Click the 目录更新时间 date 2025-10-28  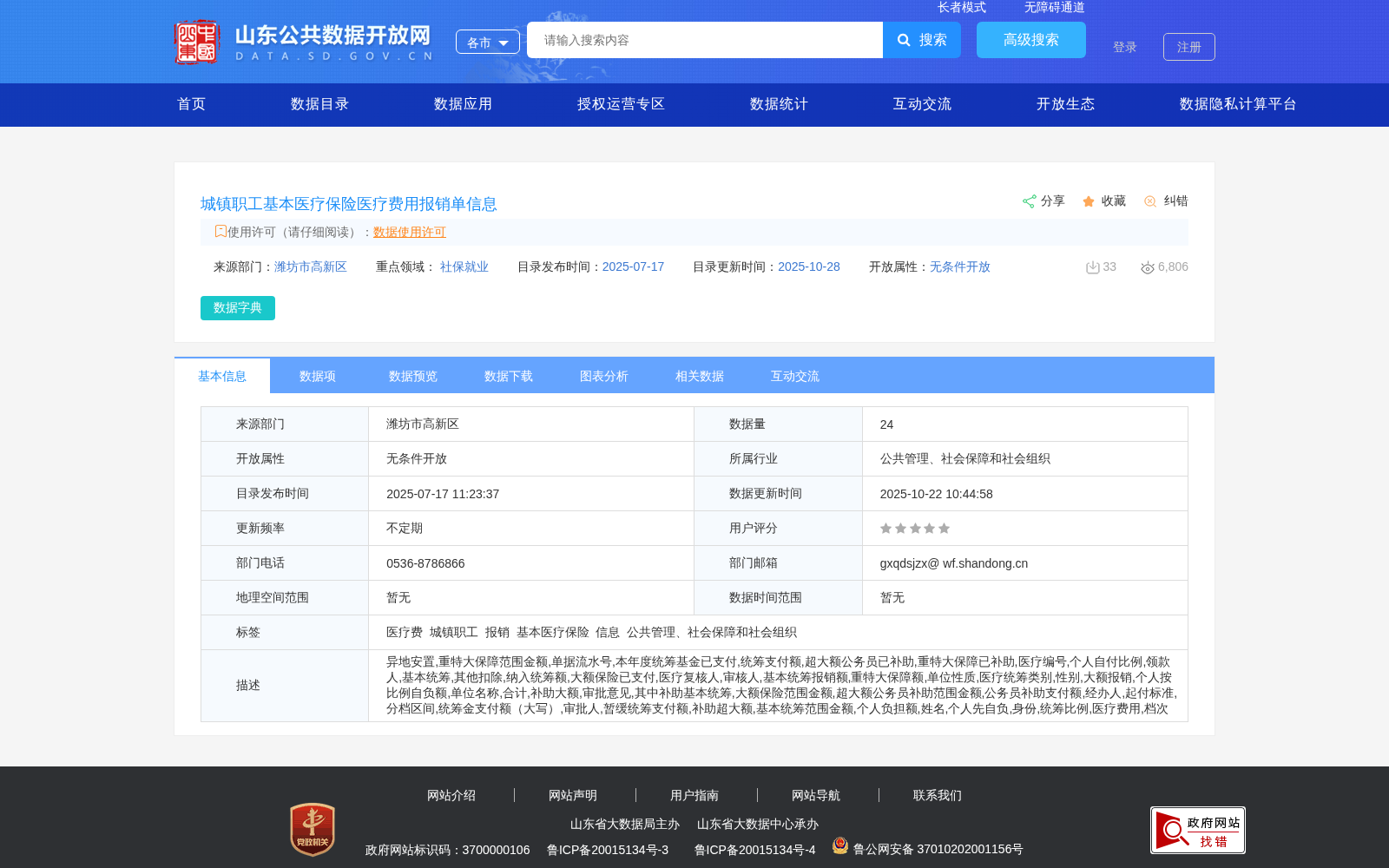[809, 267]
